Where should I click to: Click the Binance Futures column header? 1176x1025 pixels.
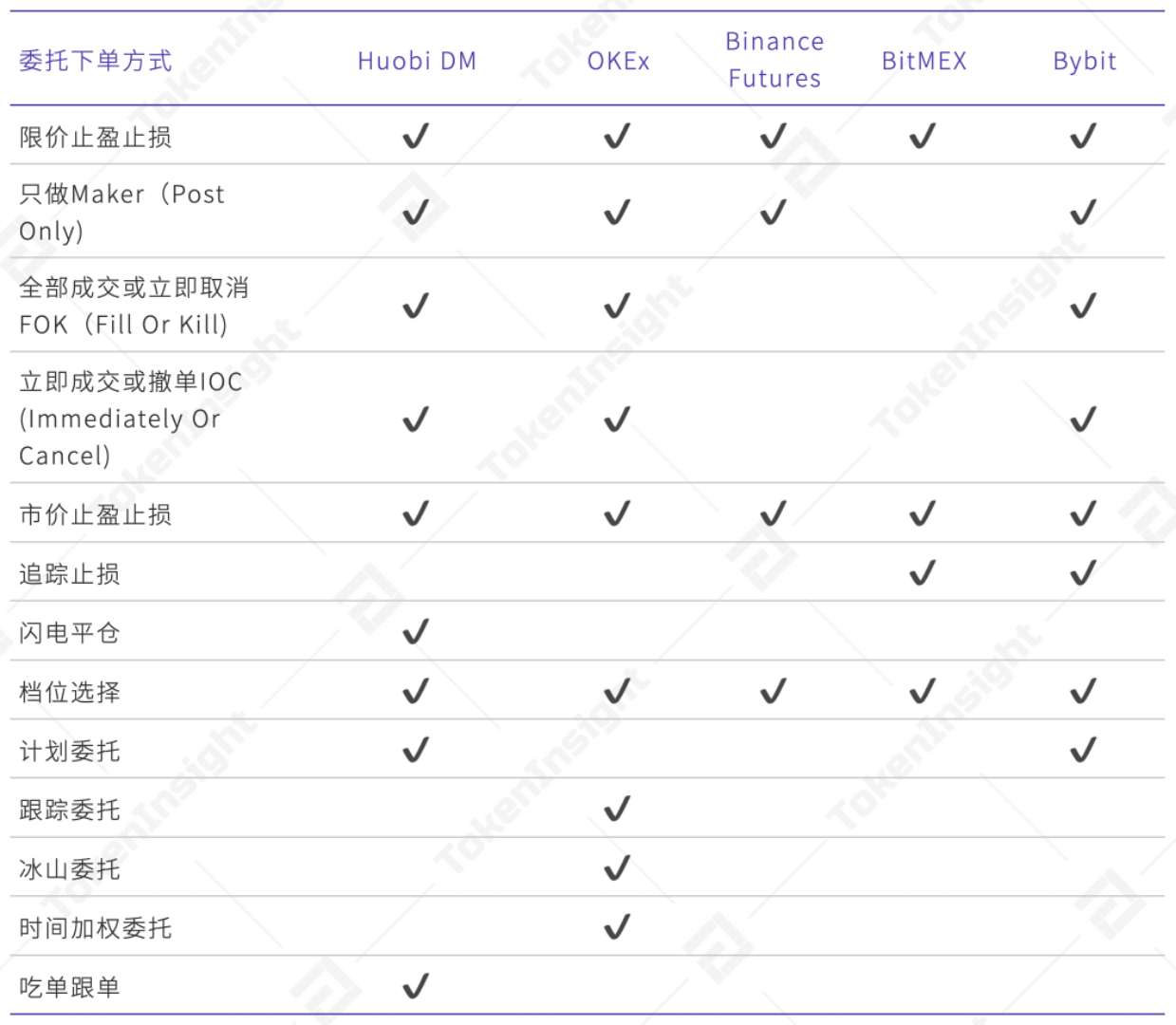coord(775,60)
